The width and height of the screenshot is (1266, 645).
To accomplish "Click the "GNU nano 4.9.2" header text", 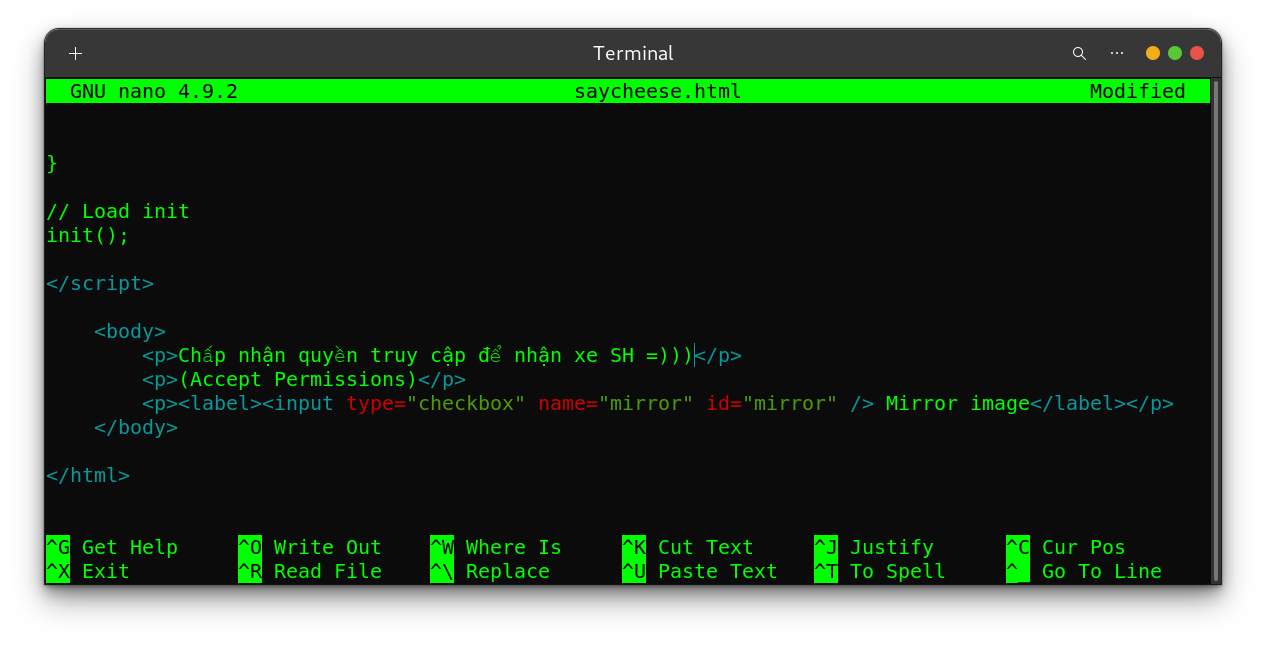I will [x=154, y=91].
